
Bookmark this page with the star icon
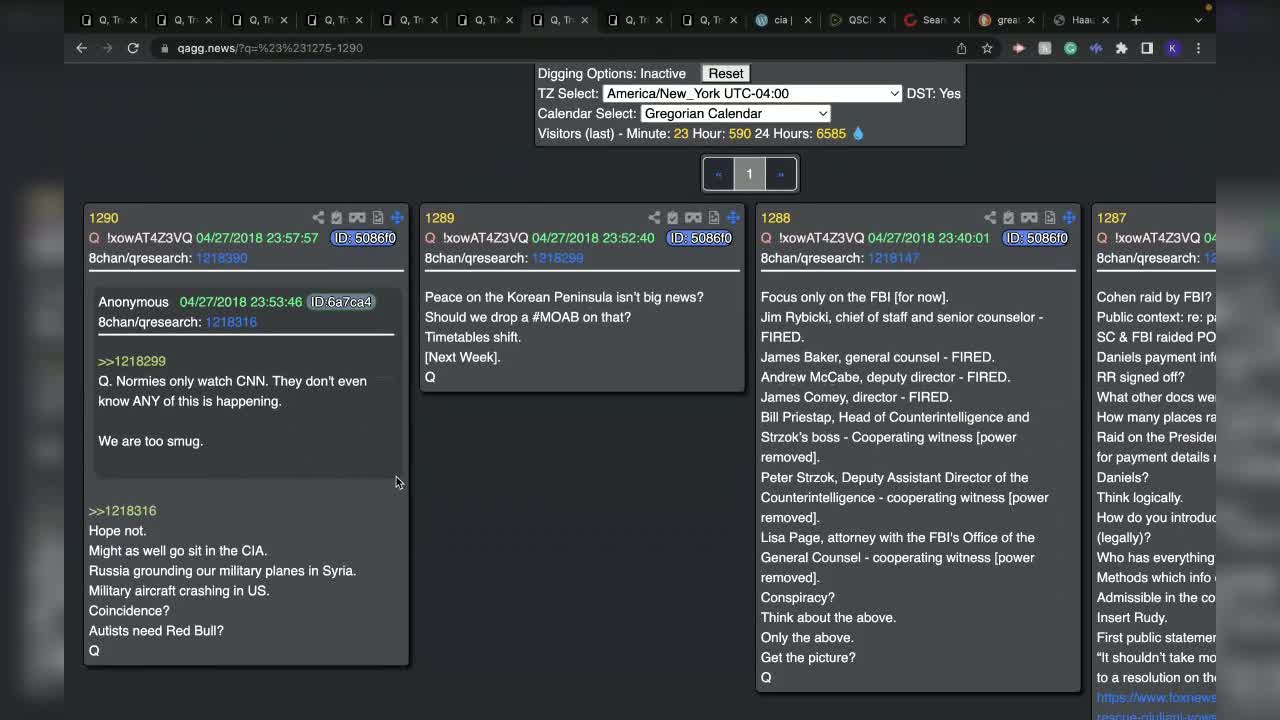(x=987, y=48)
